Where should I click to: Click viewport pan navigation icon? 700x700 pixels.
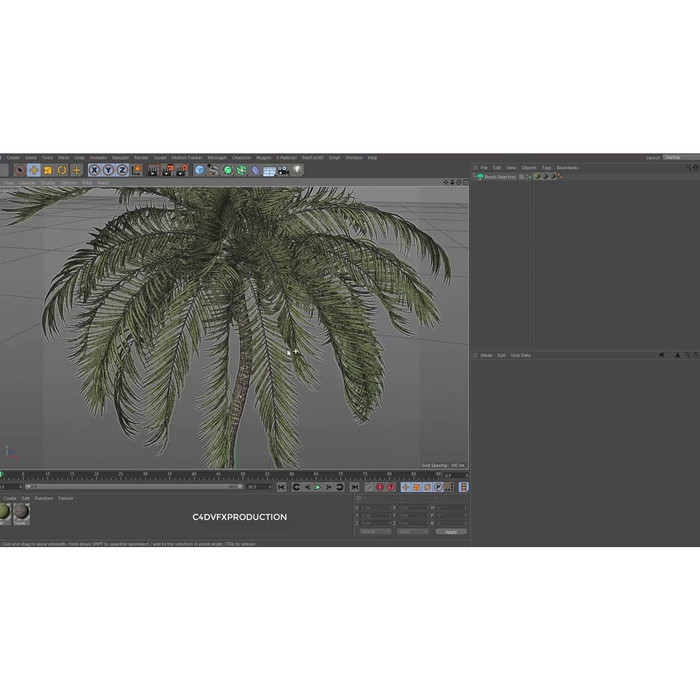point(446,182)
